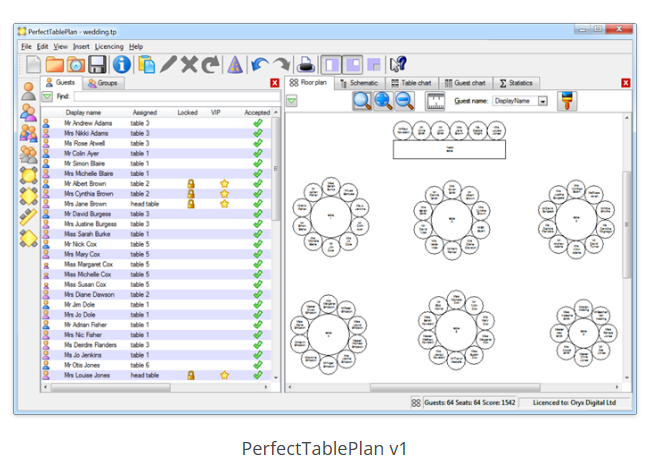Click the New plan blank page icon

coord(33,65)
